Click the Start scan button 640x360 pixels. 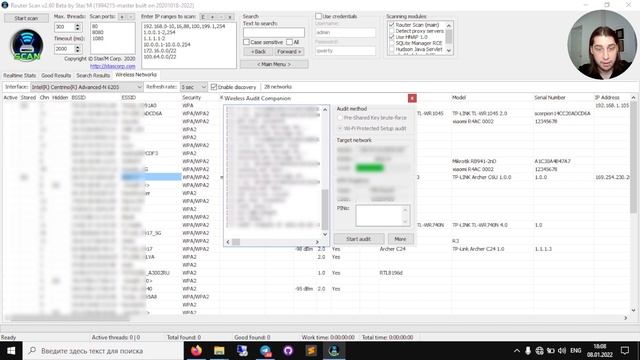[x=26, y=18]
